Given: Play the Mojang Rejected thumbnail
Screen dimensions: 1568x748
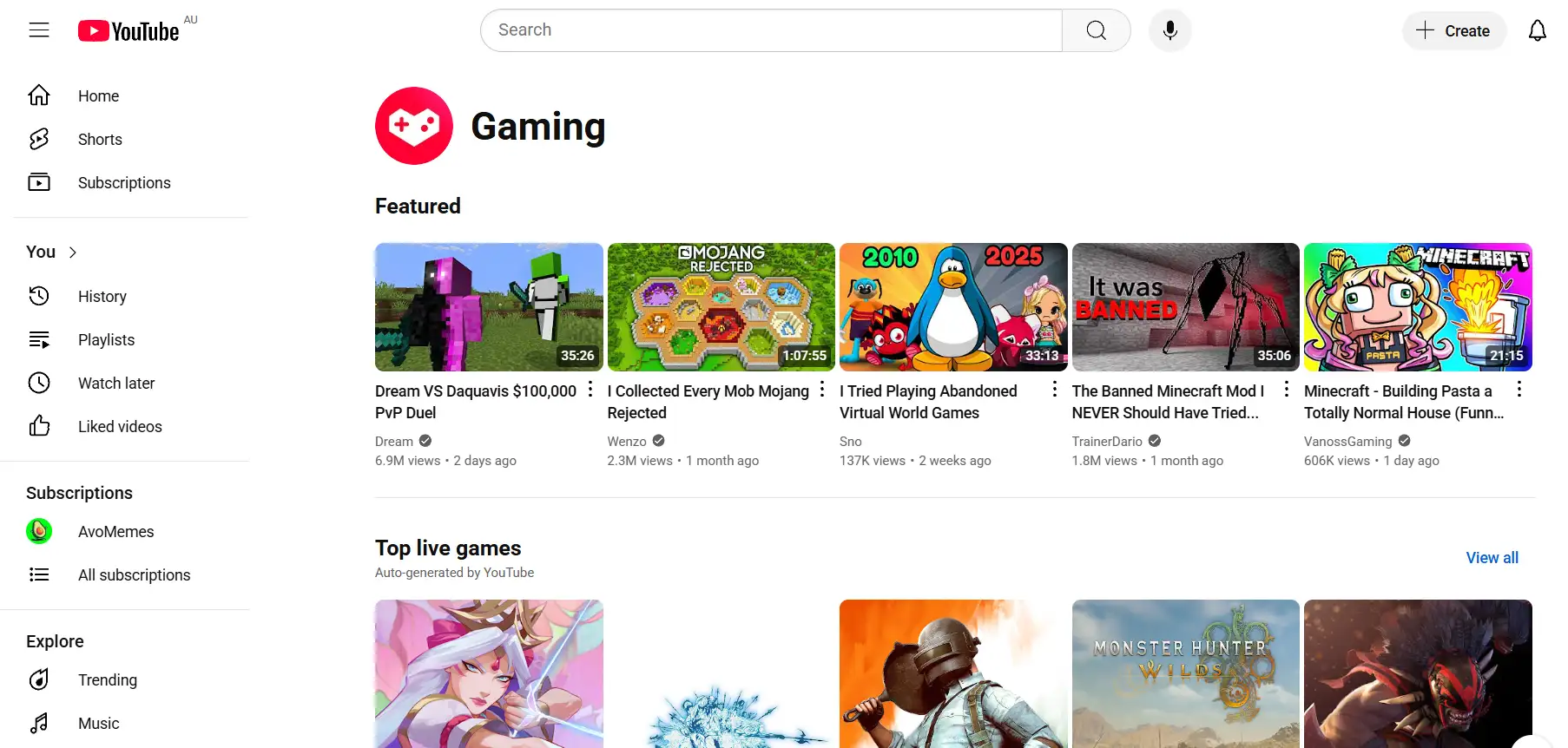Looking at the screenshot, I should (721, 307).
